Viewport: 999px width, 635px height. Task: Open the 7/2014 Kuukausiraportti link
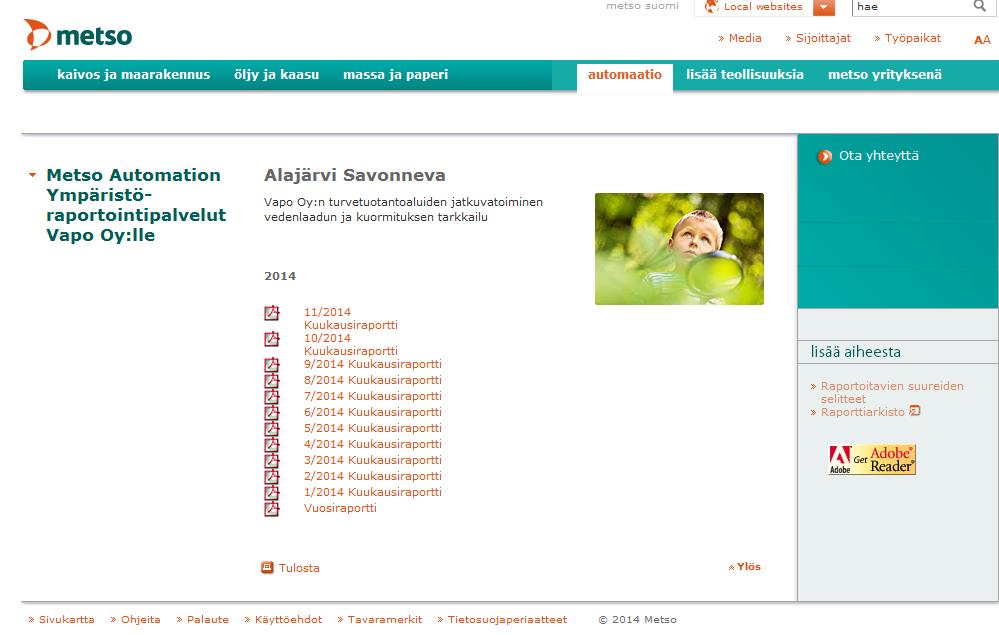[x=373, y=396]
